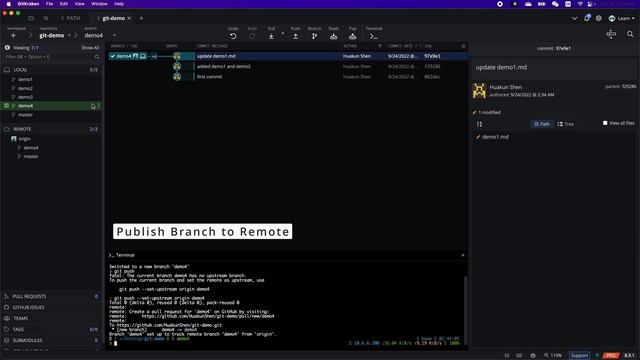Open the View menu

(x=79, y=4)
